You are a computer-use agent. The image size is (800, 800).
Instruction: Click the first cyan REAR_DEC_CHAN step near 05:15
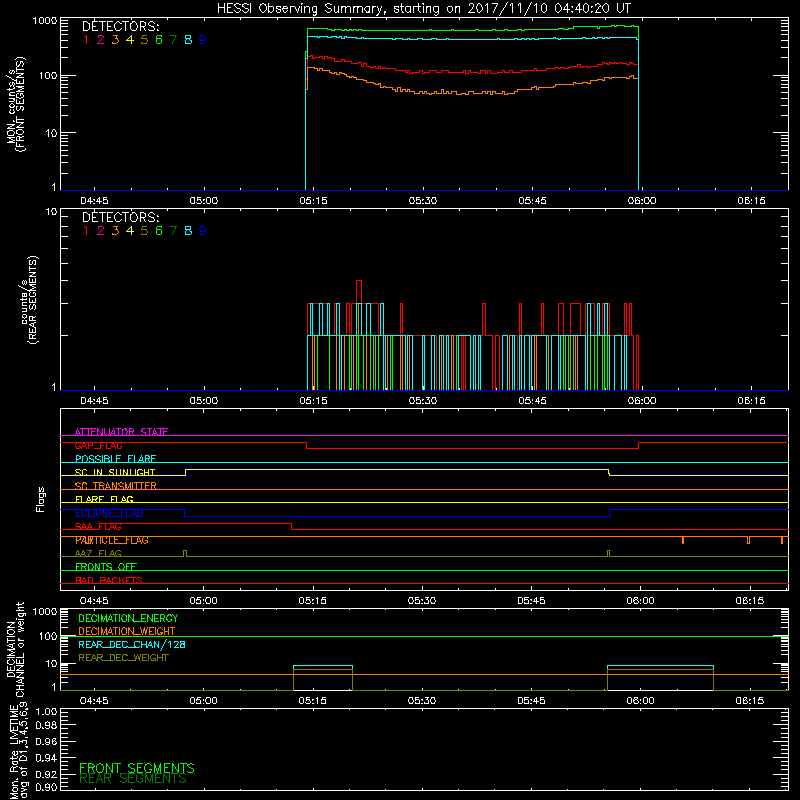(322, 666)
